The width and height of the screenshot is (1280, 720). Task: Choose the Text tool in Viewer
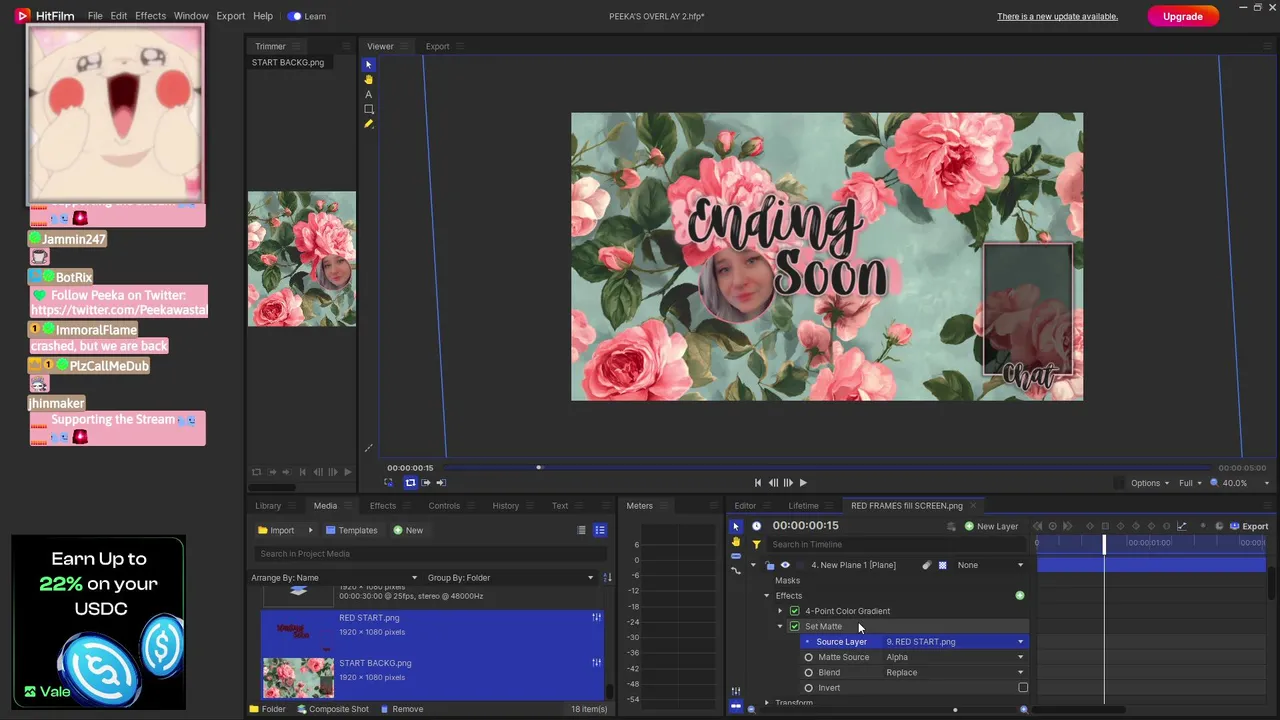[369, 94]
